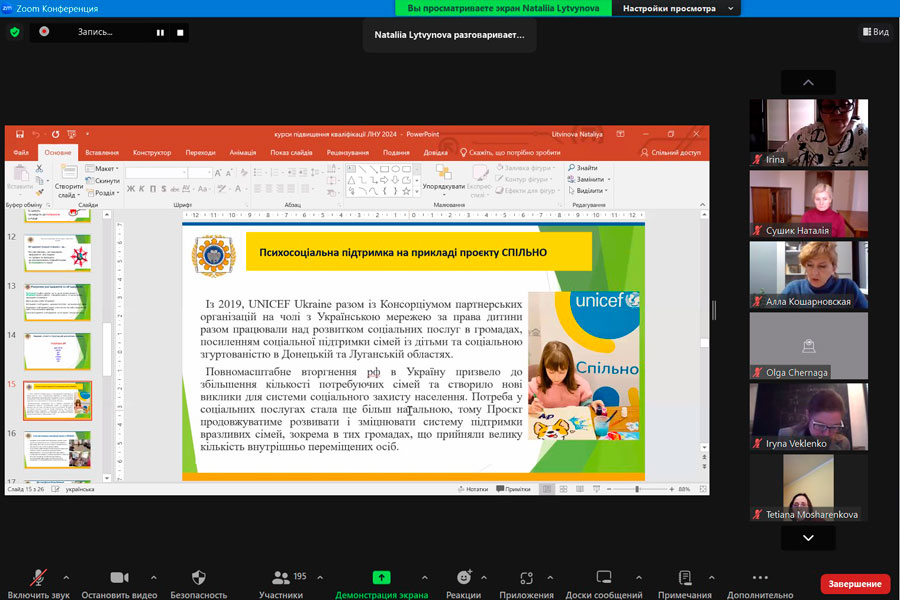Expand audio options arrow beside Включить звук

coord(66,578)
